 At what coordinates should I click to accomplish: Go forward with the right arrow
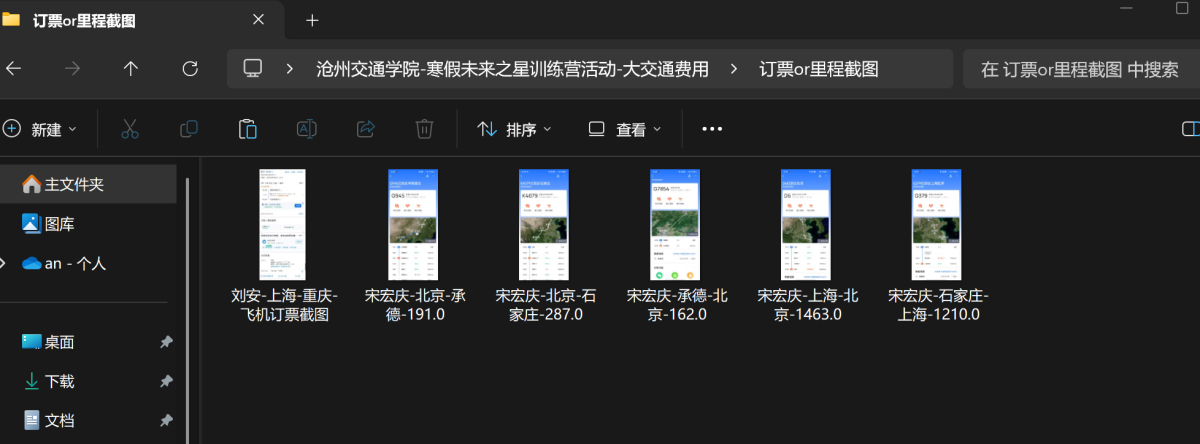coord(72,69)
